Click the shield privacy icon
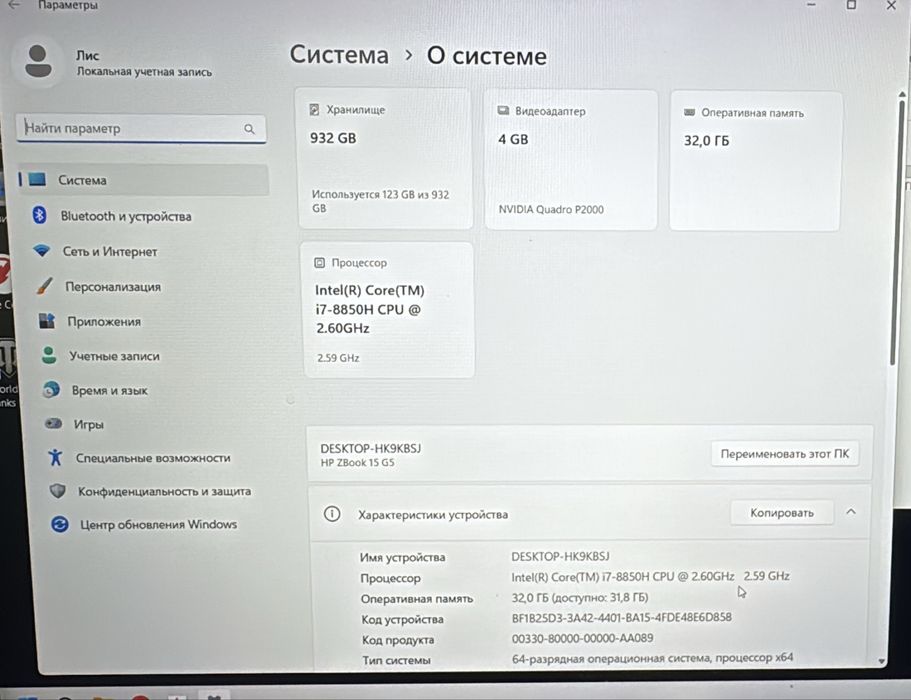 click(58, 491)
